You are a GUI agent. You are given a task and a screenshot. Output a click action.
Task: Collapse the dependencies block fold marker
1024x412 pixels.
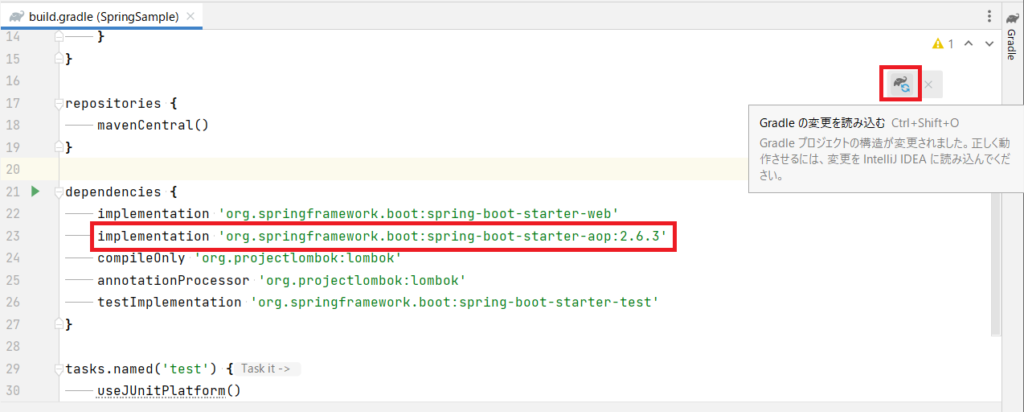coord(60,191)
